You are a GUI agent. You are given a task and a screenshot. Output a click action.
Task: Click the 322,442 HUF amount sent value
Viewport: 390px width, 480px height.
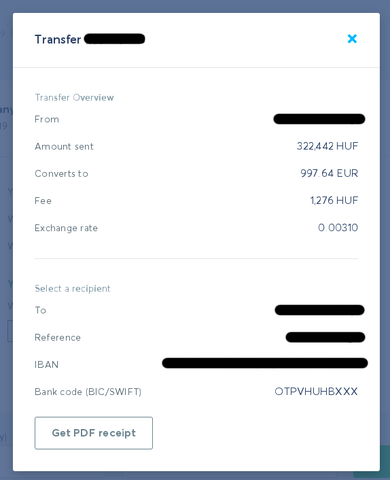click(327, 146)
